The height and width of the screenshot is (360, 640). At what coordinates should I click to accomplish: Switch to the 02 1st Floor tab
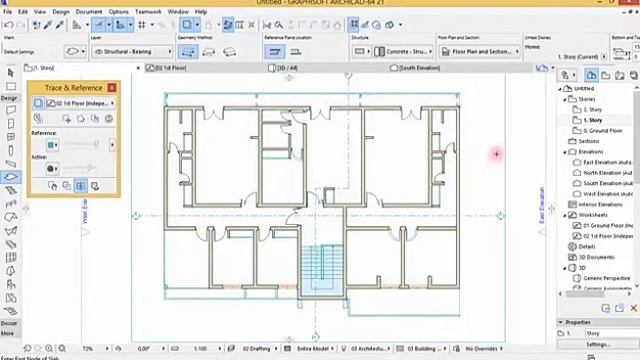coord(166,68)
